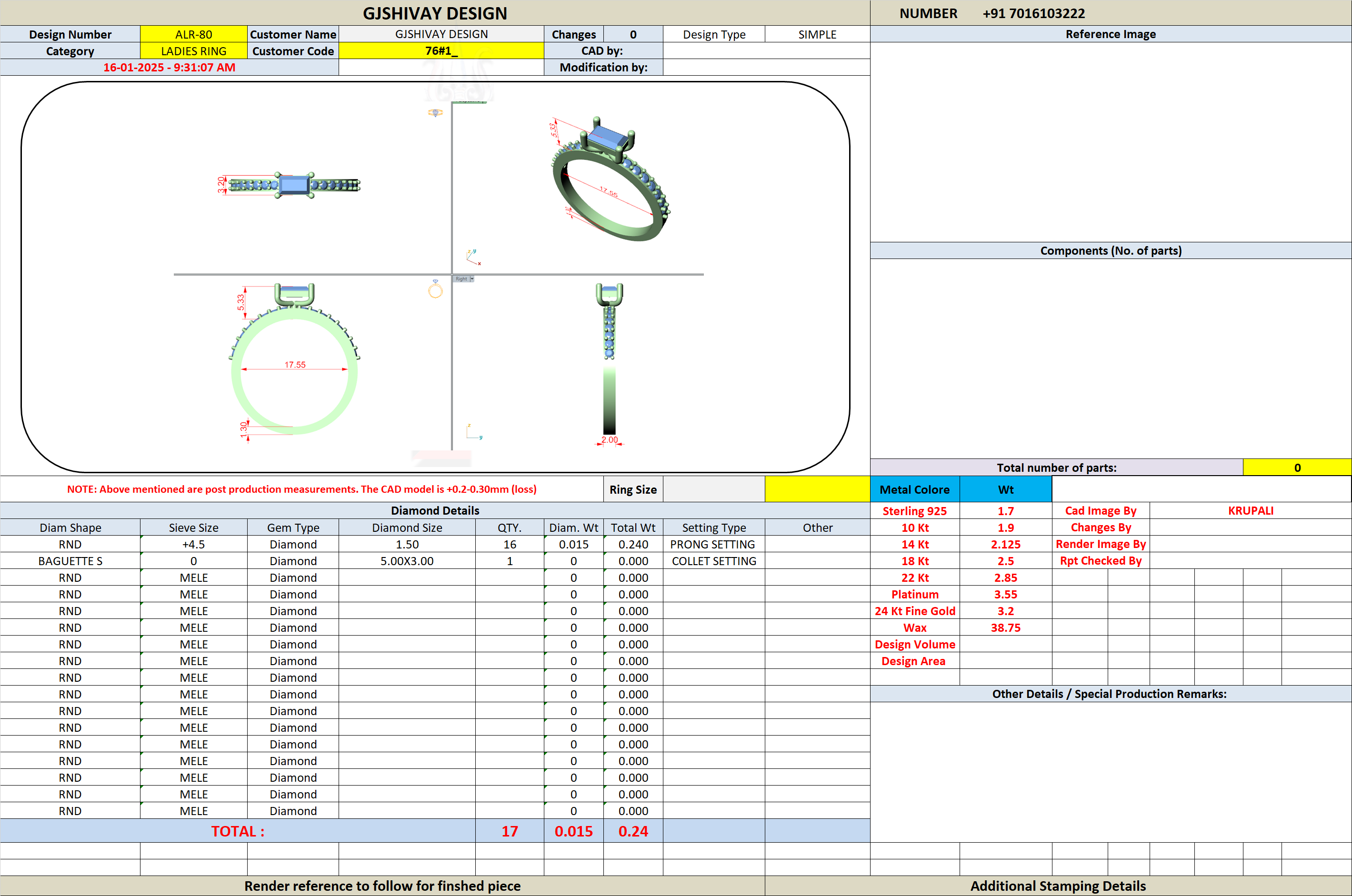This screenshot has width=1352, height=896.
Task: Click the Ring Size label cell
Action: (x=633, y=489)
